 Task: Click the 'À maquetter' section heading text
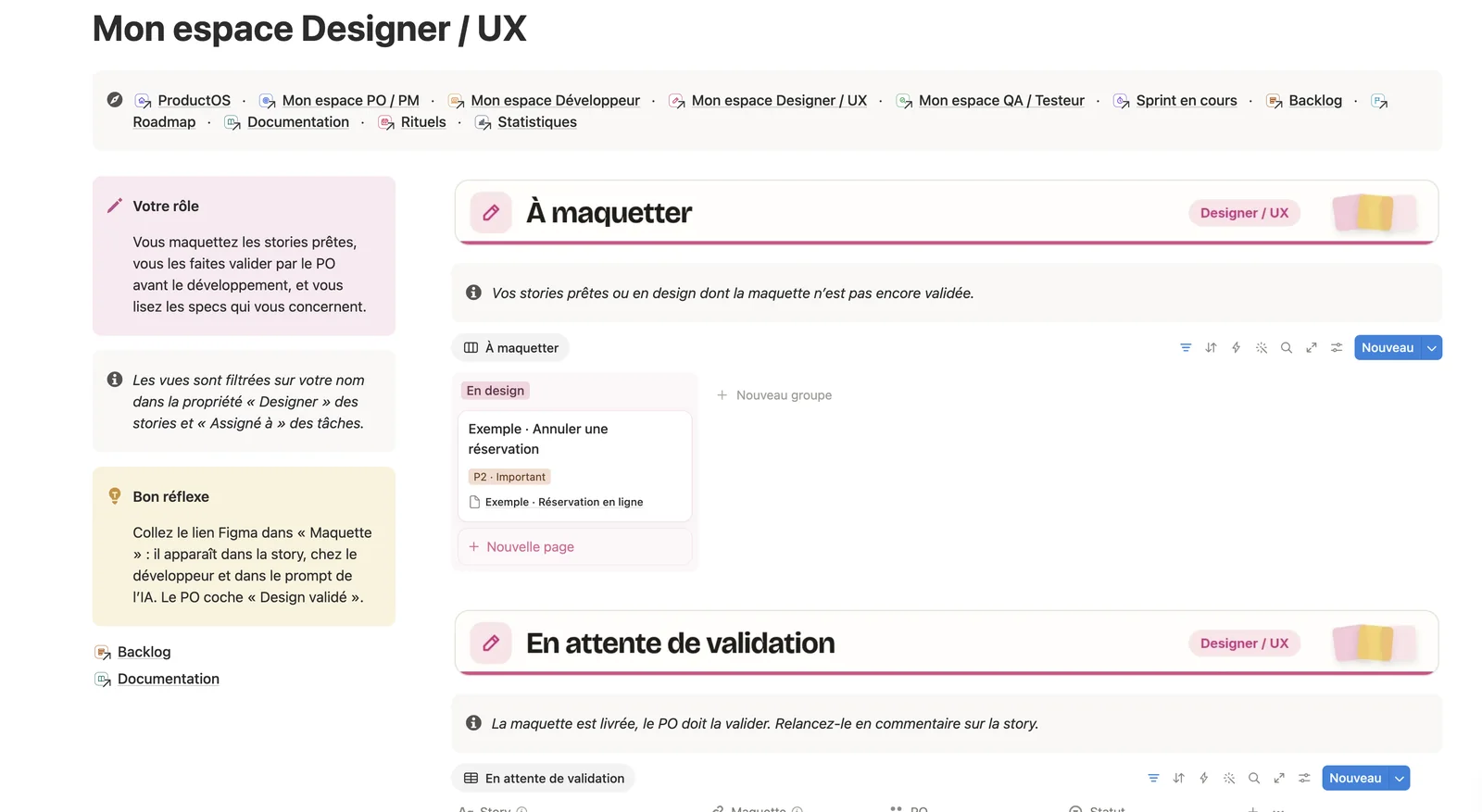point(609,213)
